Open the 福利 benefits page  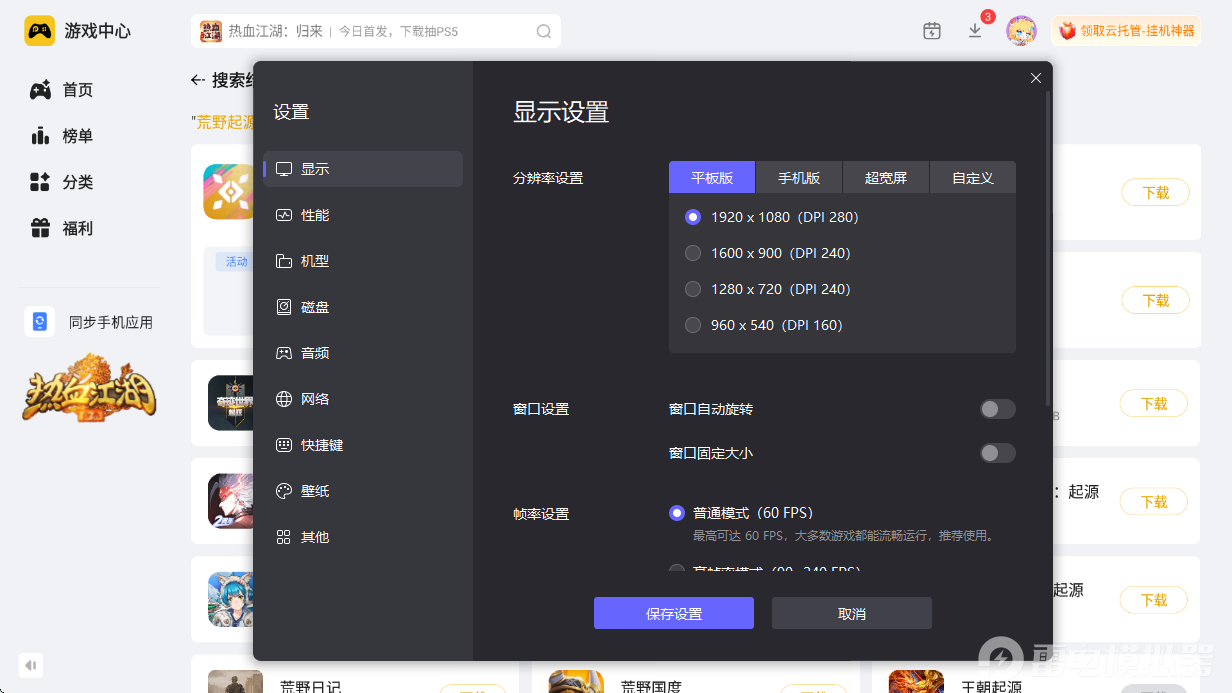(x=62, y=228)
